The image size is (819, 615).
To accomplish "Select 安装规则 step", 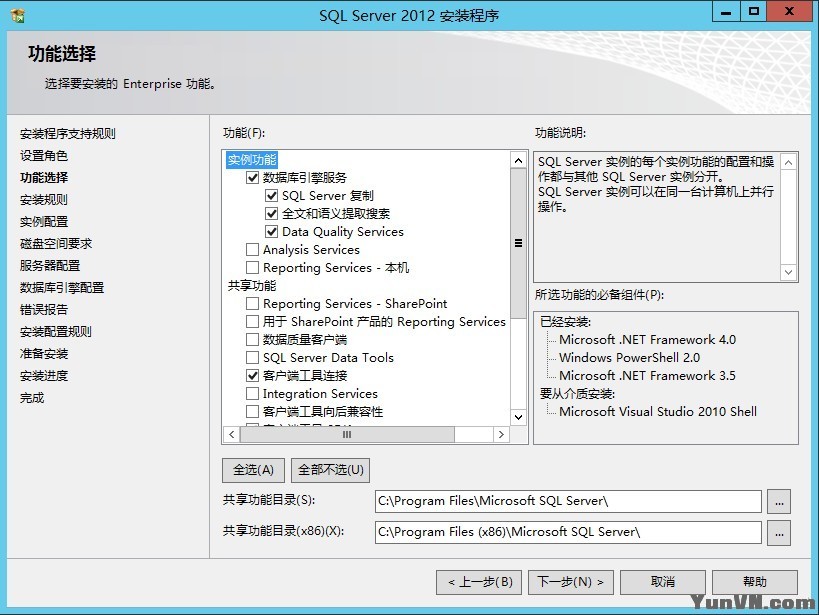I will point(44,200).
